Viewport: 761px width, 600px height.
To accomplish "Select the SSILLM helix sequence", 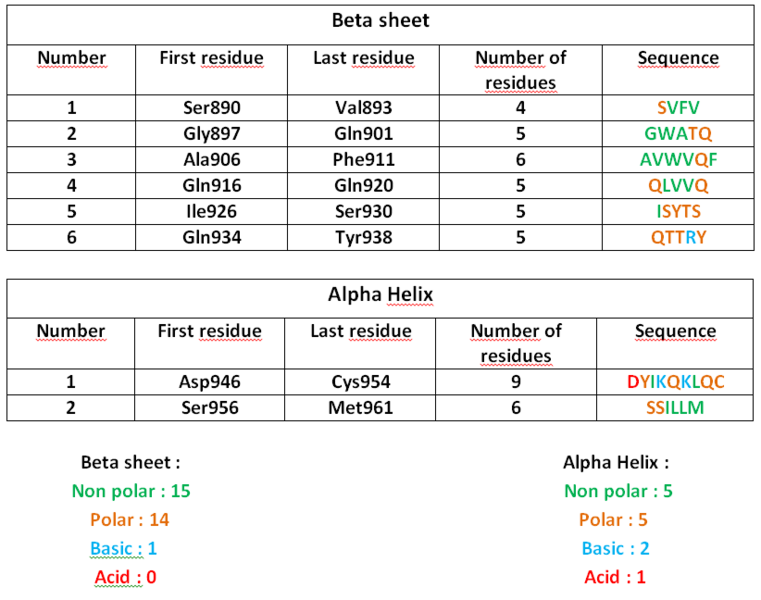I will (x=675, y=407).
